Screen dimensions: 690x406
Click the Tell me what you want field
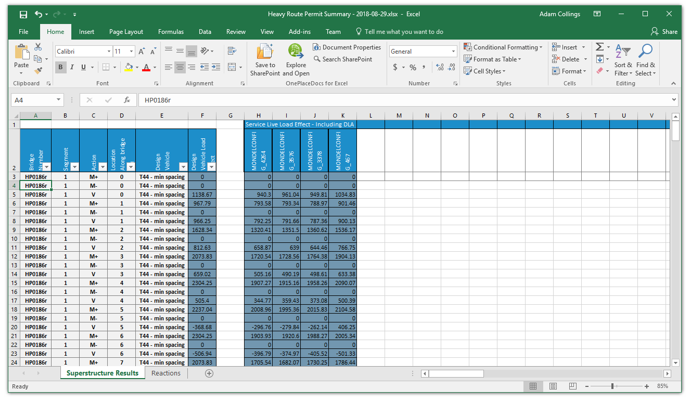(x=403, y=32)
